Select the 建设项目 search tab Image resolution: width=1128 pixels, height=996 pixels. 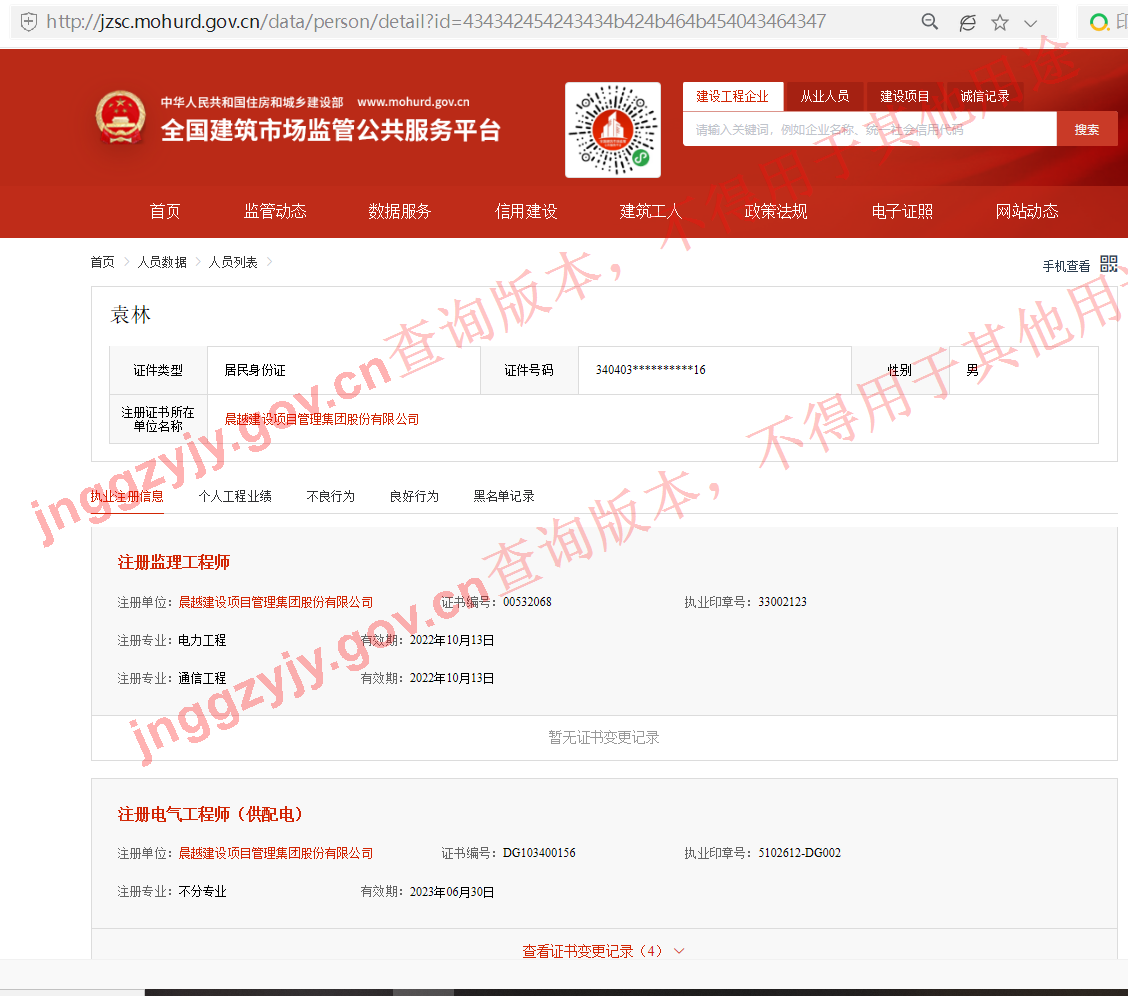[905, 96]
